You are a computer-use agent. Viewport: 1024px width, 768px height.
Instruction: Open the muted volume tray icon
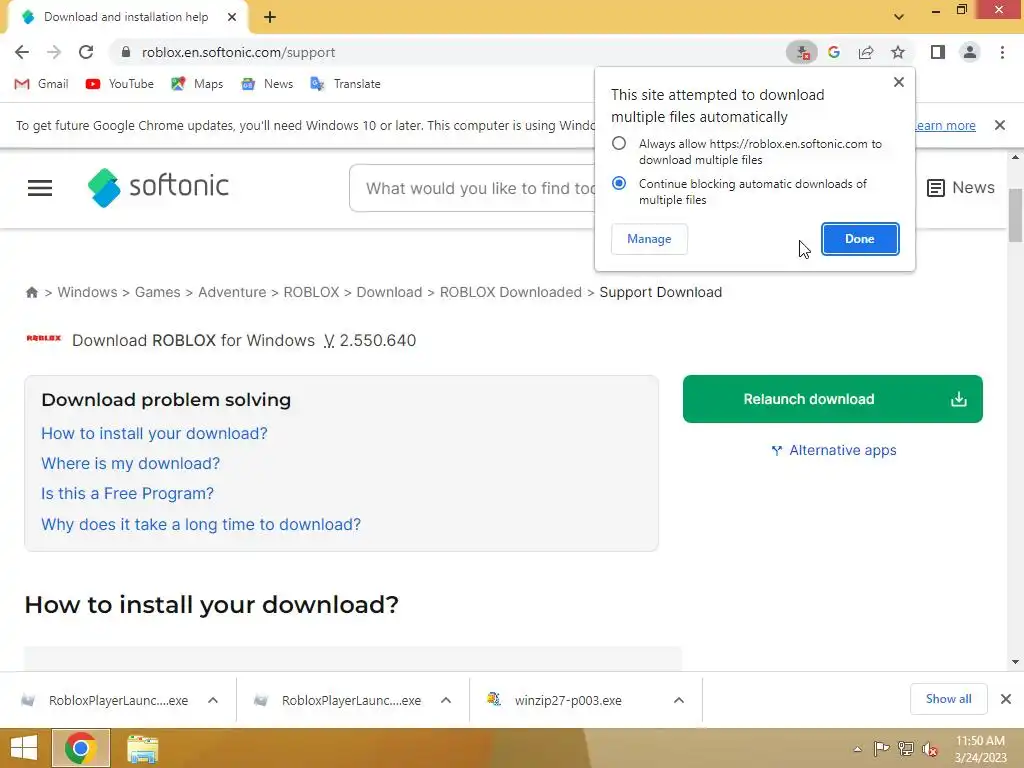point(930,749)
